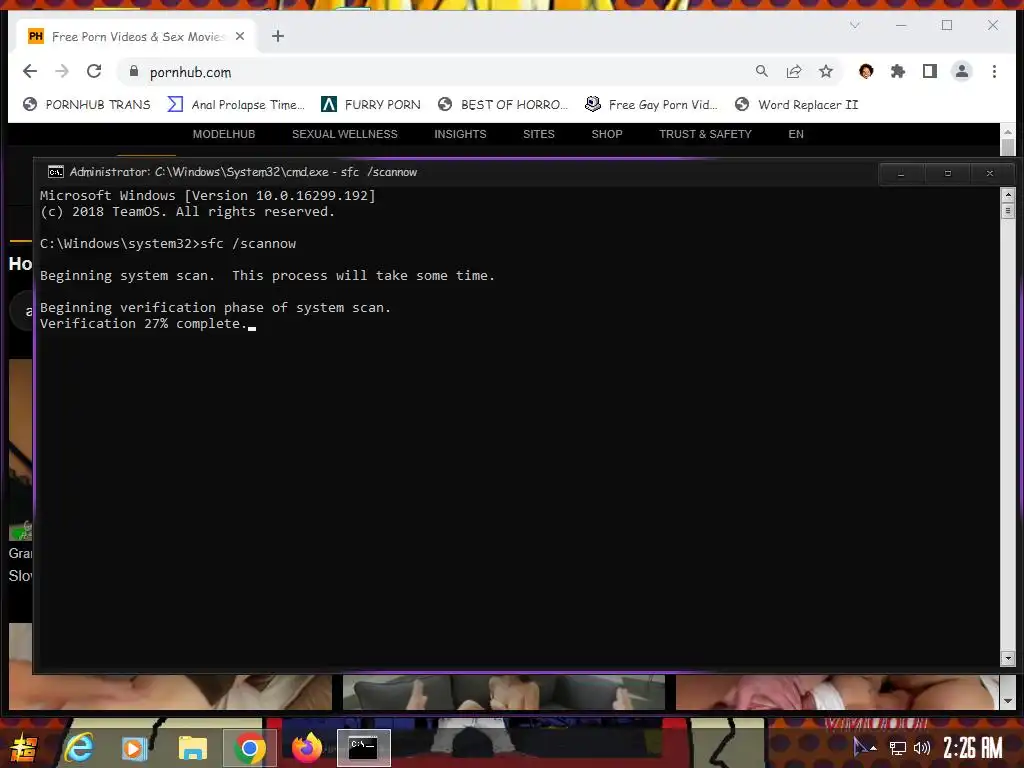Click 'Beginning verification phase of system scan.' text

(x=216, y=308)
